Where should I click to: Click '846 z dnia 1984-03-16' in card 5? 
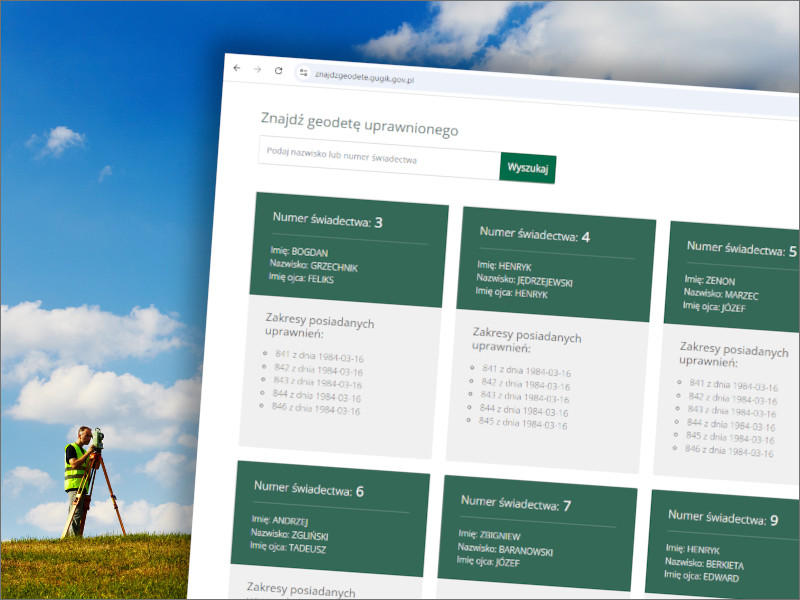pyautogui.click(x=729, y=451)
